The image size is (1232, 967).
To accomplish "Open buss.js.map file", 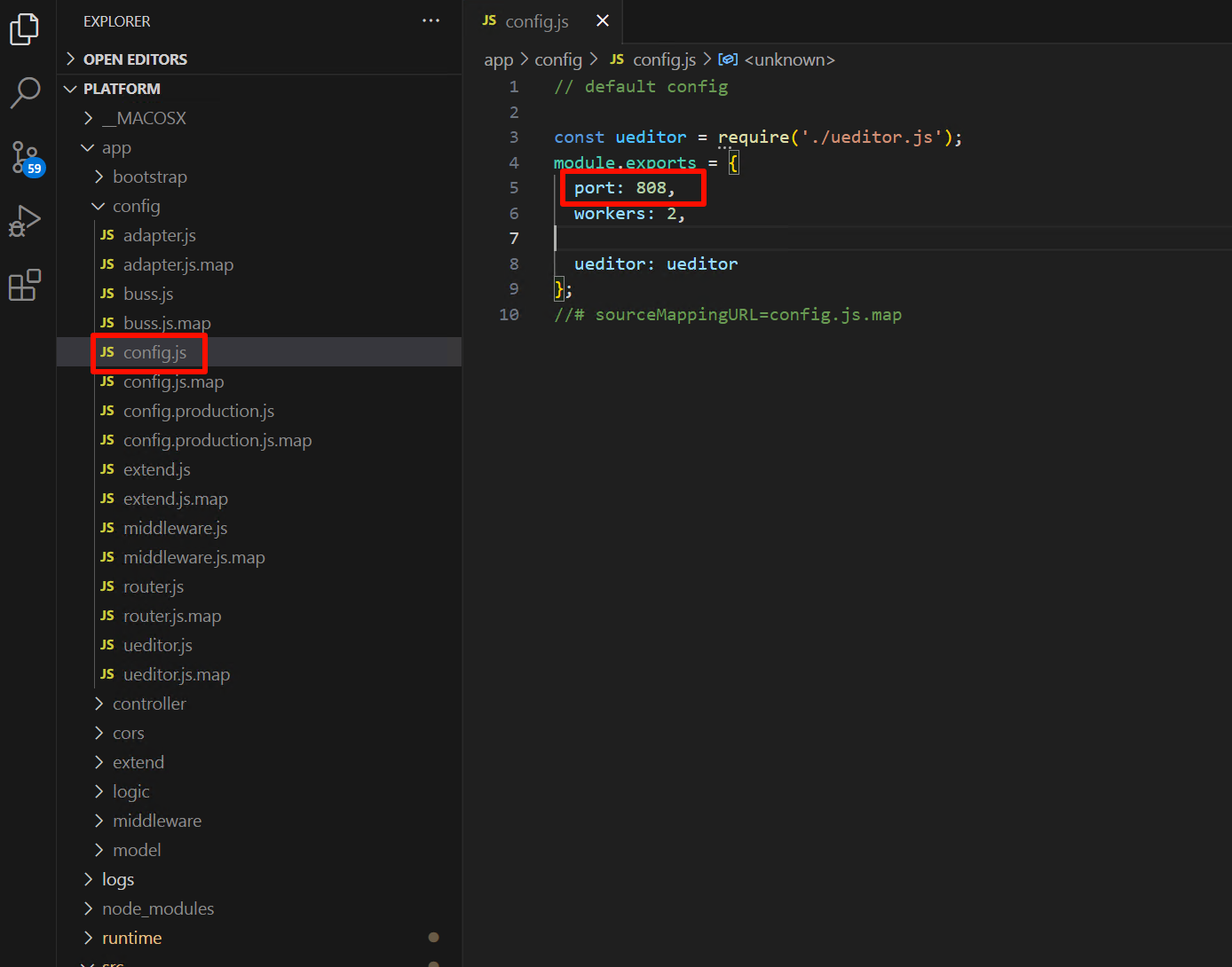I will coord(259,323).
